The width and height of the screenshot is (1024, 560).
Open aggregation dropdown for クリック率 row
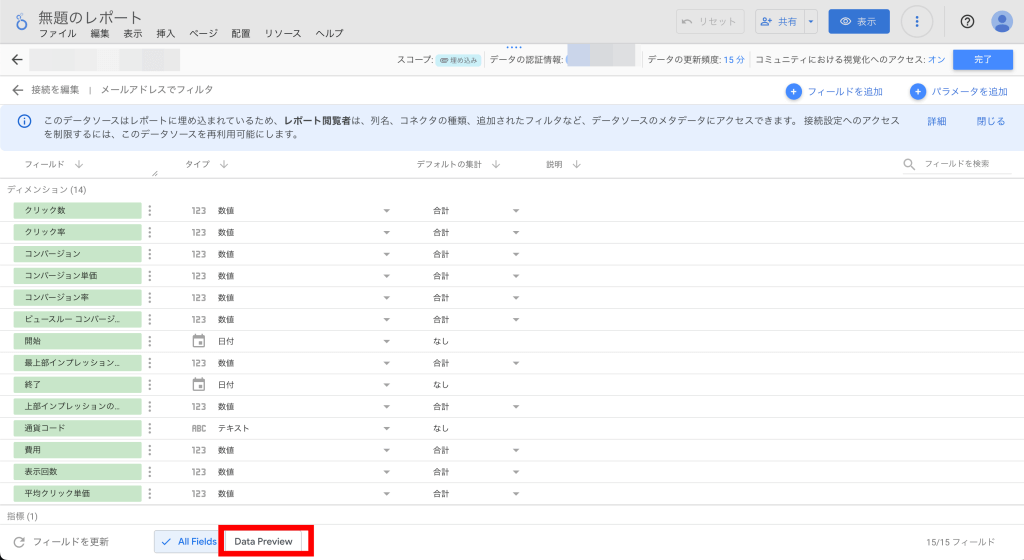515,232
